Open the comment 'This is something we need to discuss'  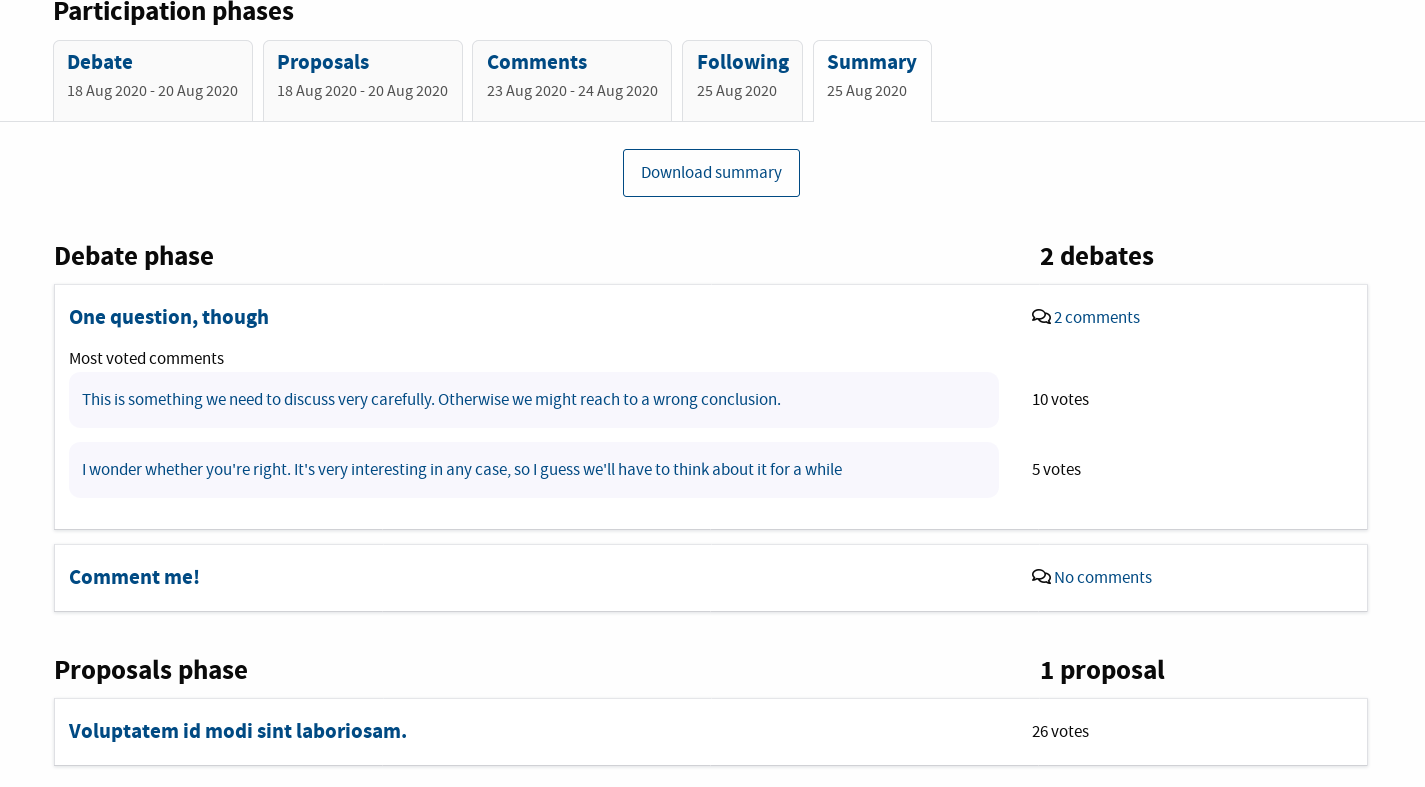[431, 400]
